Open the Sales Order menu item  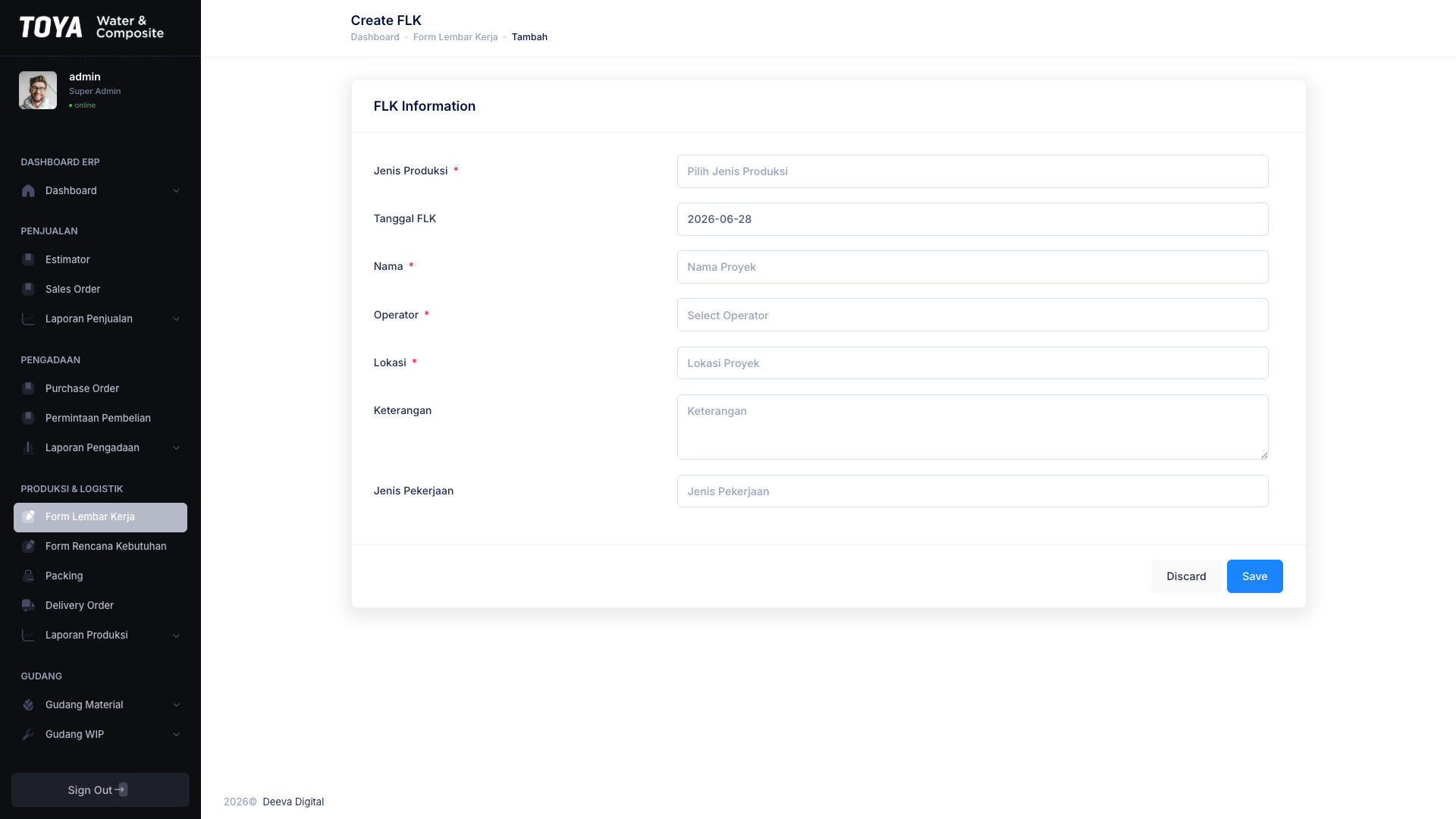click(100, 289)
